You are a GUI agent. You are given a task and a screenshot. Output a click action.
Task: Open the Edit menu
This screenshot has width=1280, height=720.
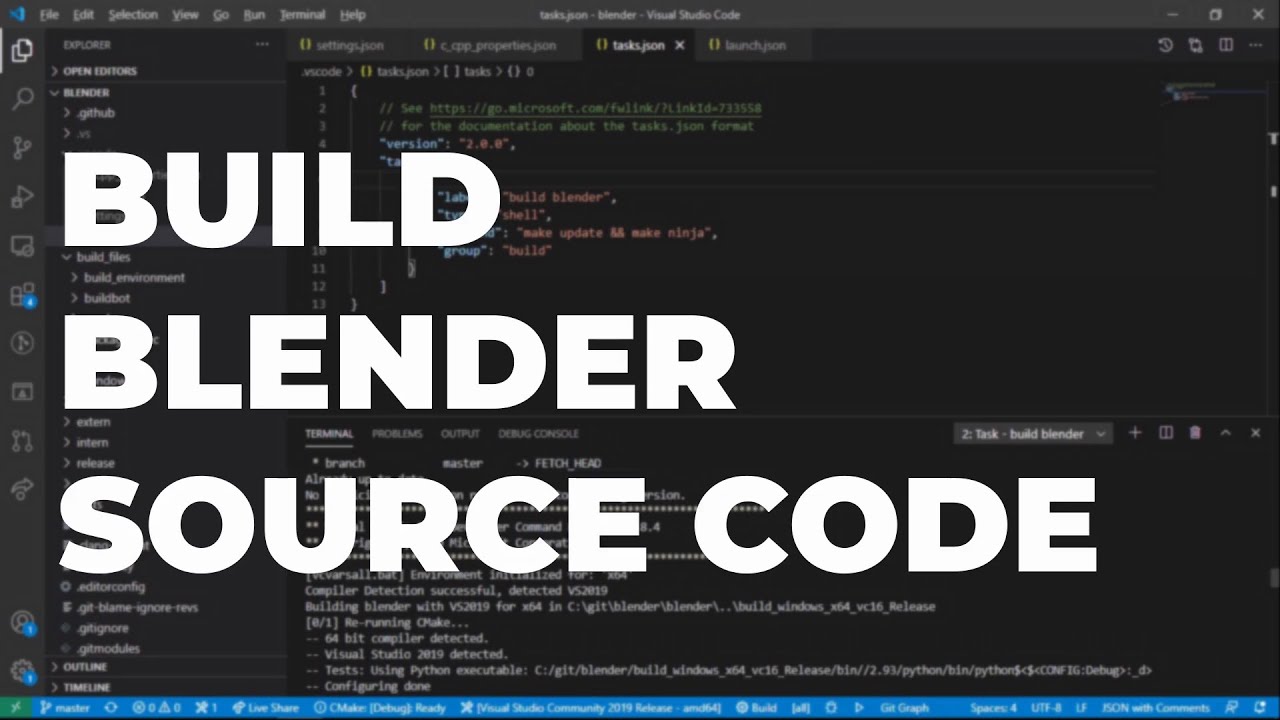(x=83, y=15)
